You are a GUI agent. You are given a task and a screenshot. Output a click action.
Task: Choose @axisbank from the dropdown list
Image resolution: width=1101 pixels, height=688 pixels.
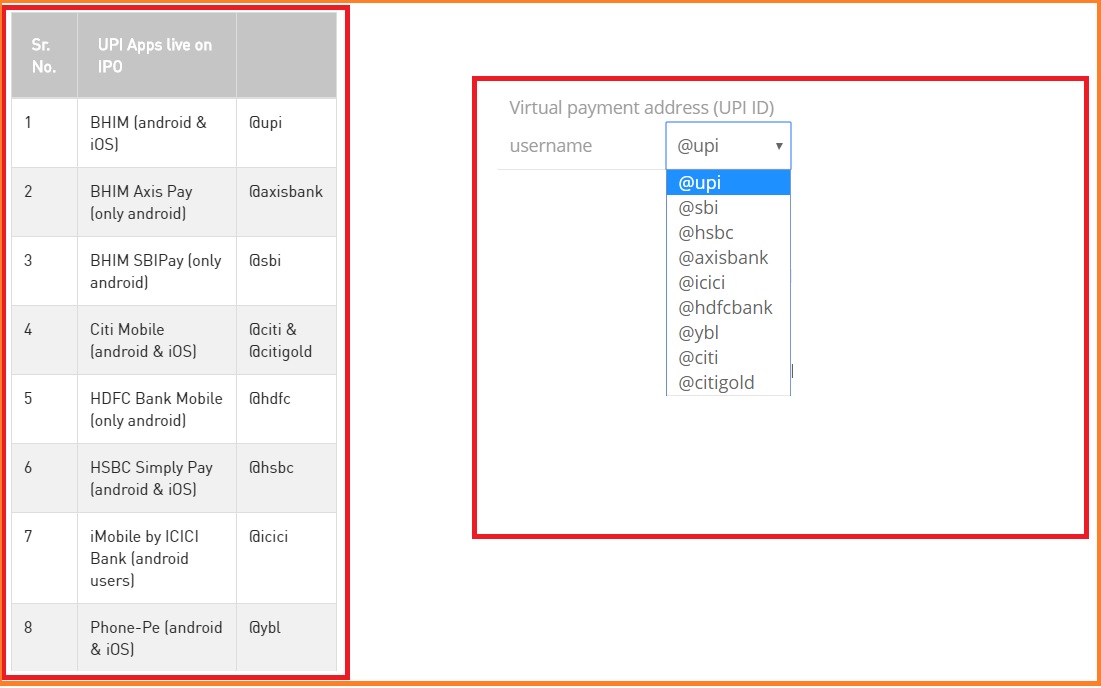click(x=728, y=258)
